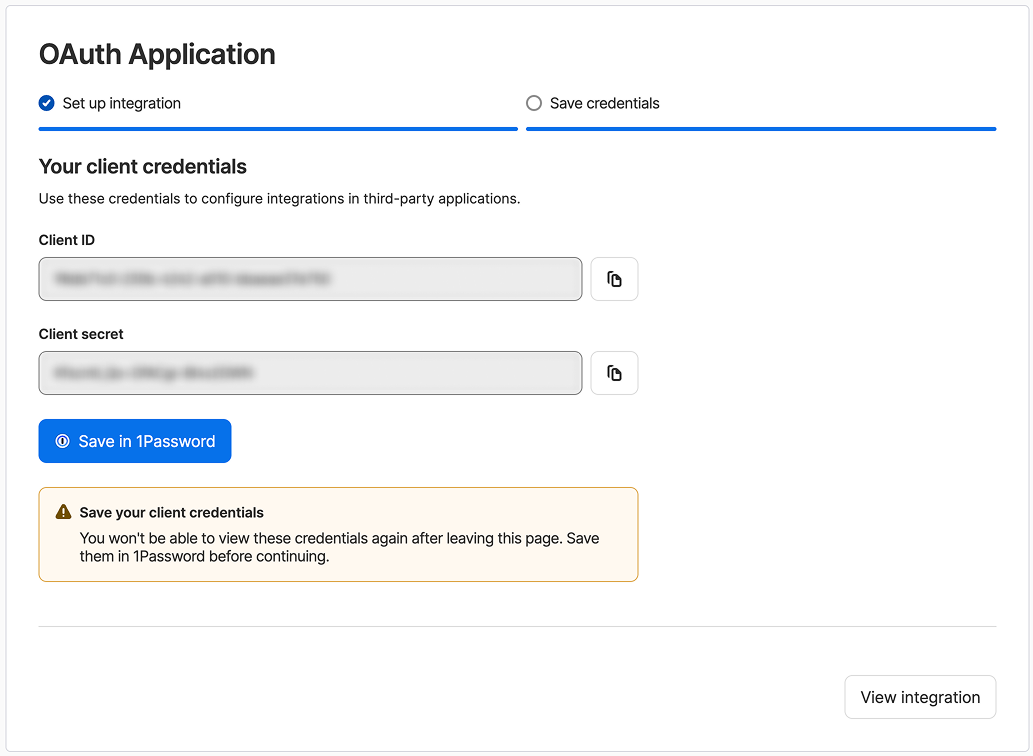Click the blue progress bar under Set up integration

coord(278,127)
